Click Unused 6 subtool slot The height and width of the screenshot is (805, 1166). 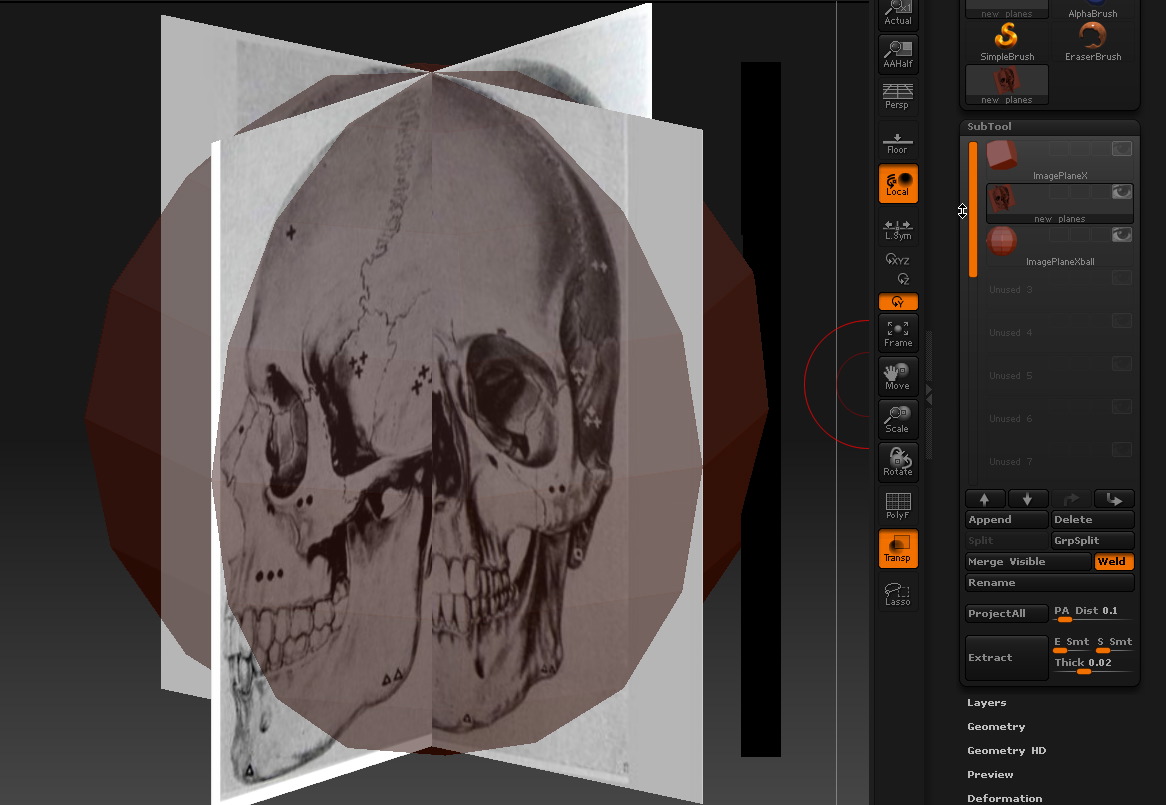1060,418
